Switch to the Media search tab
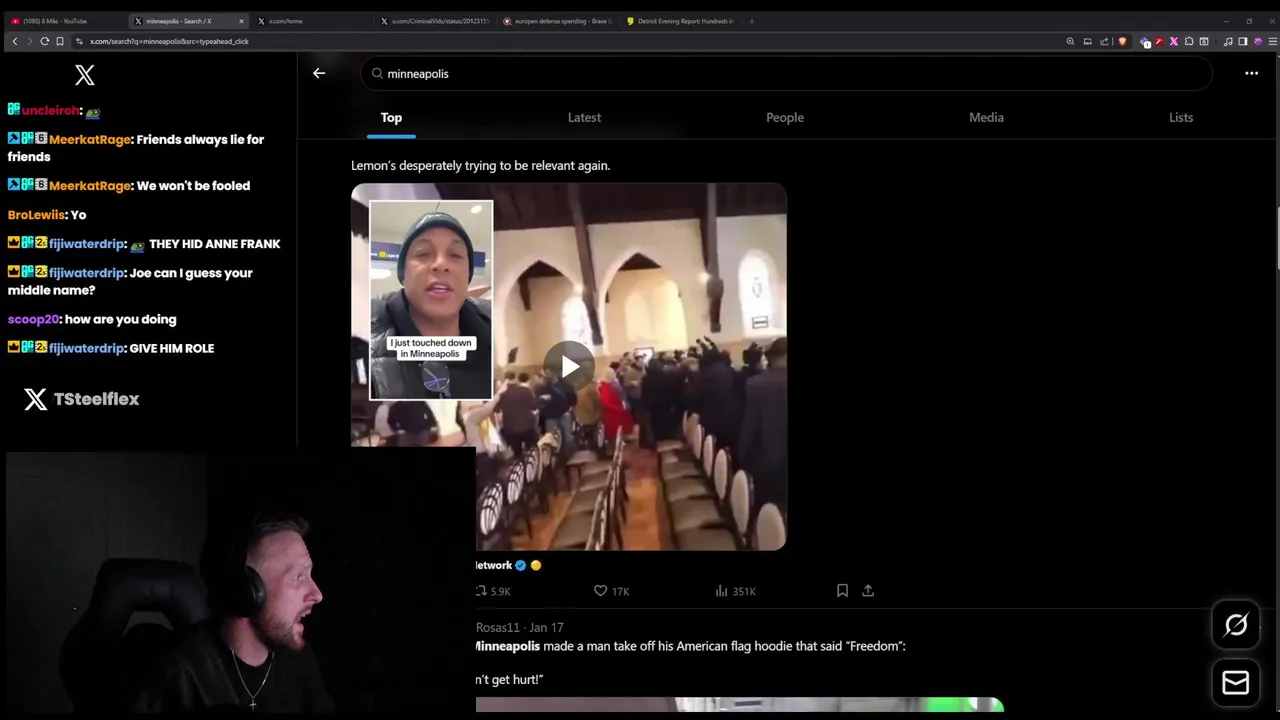Screen dimensions: 1280x720 [986, 118]
